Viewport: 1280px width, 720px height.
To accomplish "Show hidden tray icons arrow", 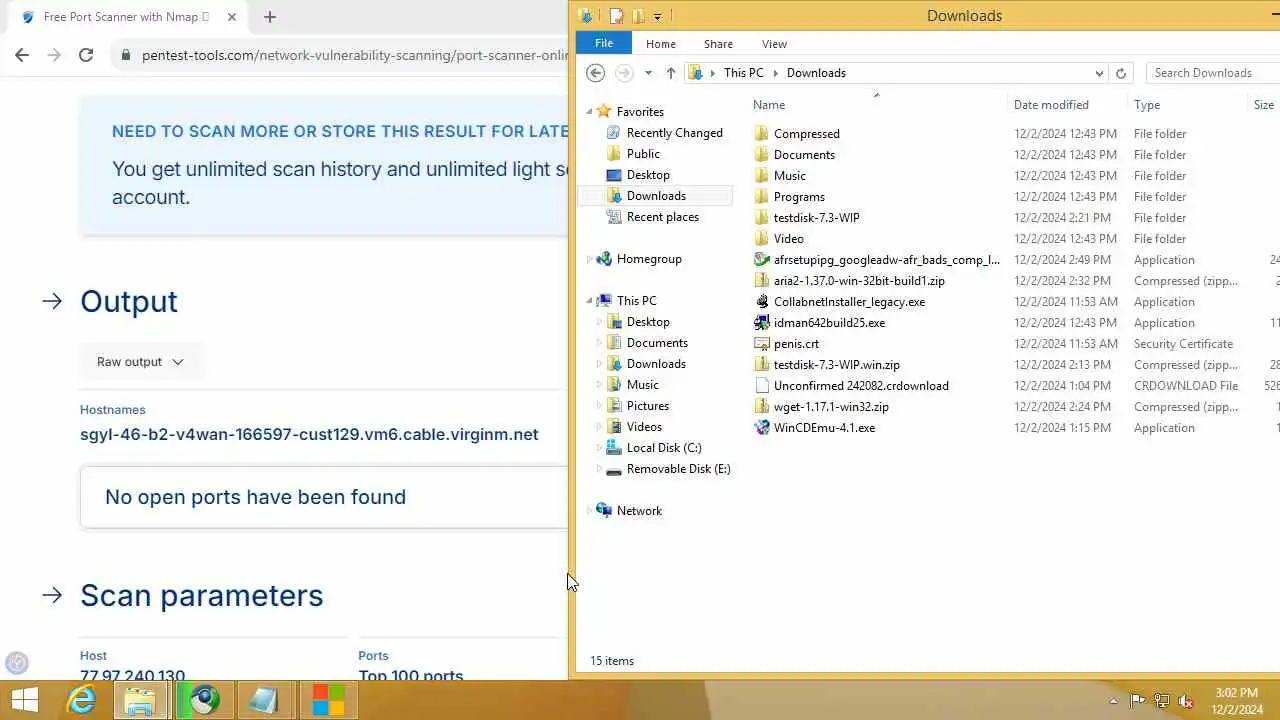I will [x=1113, y=701].
